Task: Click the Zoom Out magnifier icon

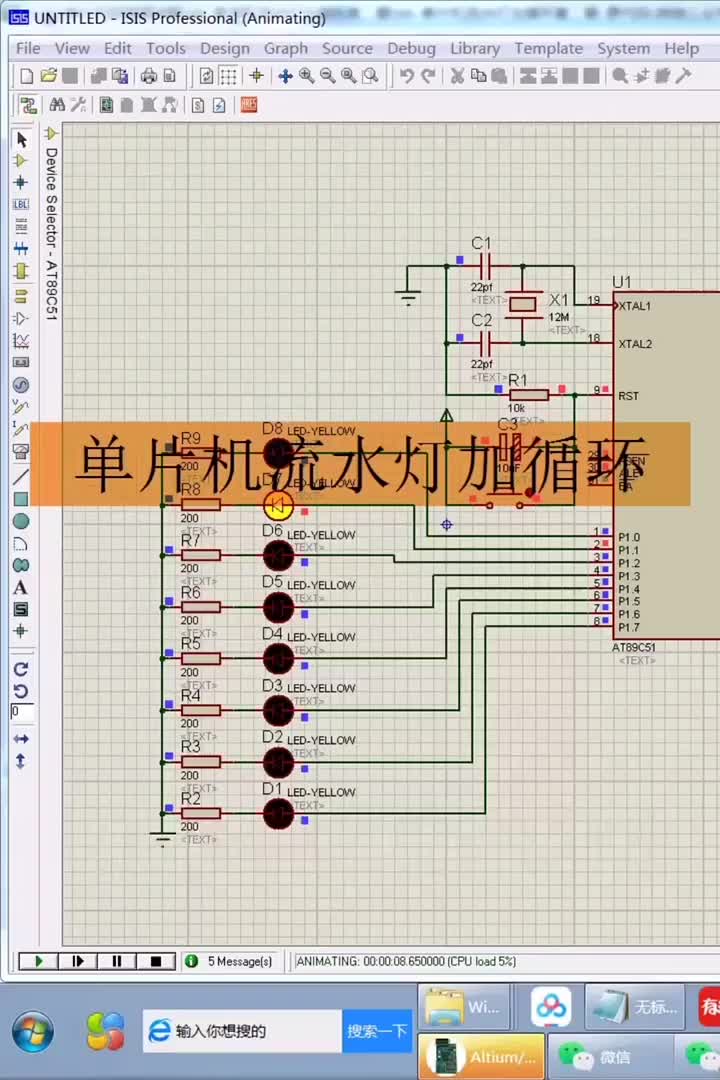Action: pyautogui.click(x=328, y=76)
